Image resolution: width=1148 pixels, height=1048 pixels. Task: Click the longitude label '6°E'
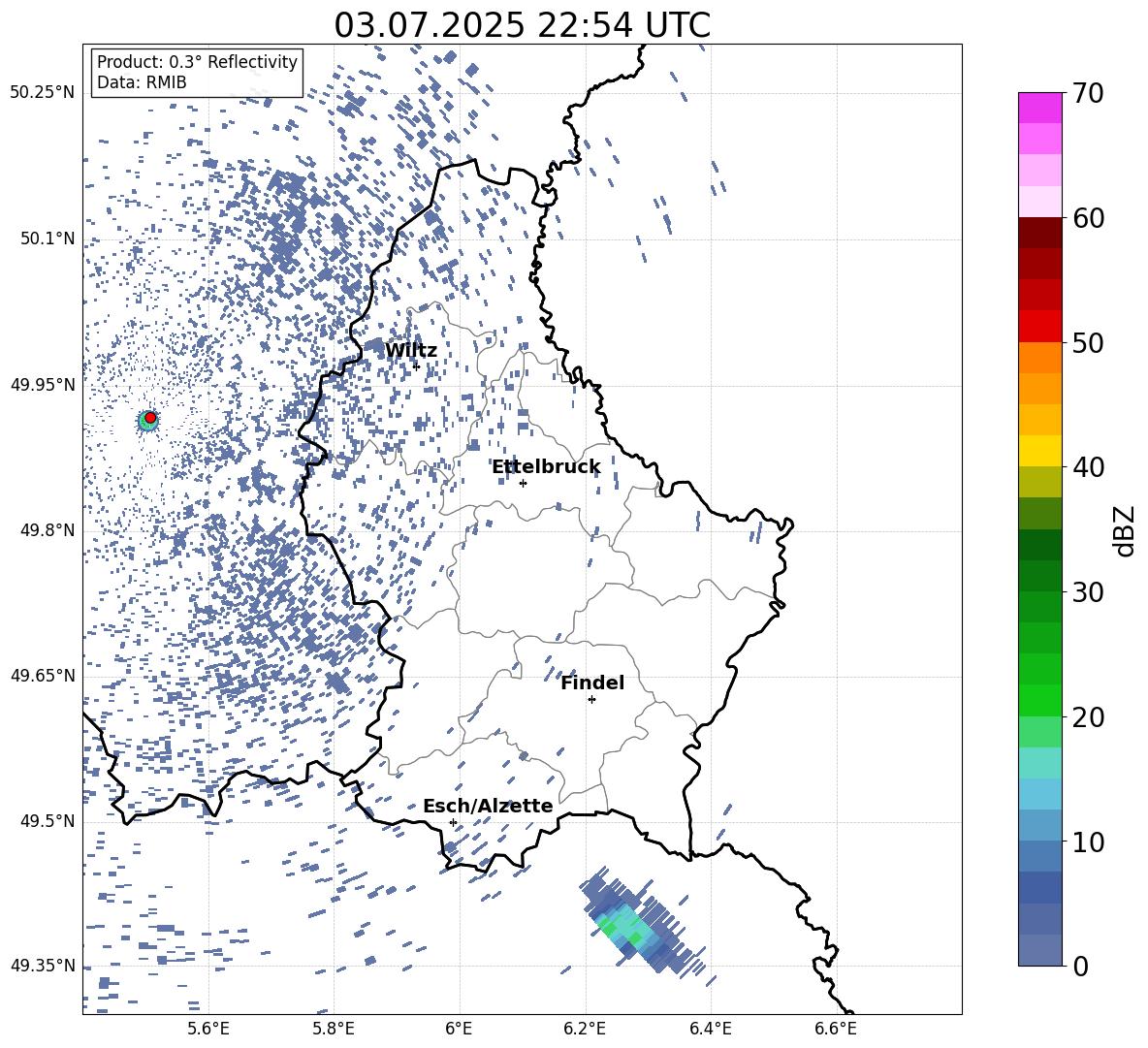coord(459,1029)
